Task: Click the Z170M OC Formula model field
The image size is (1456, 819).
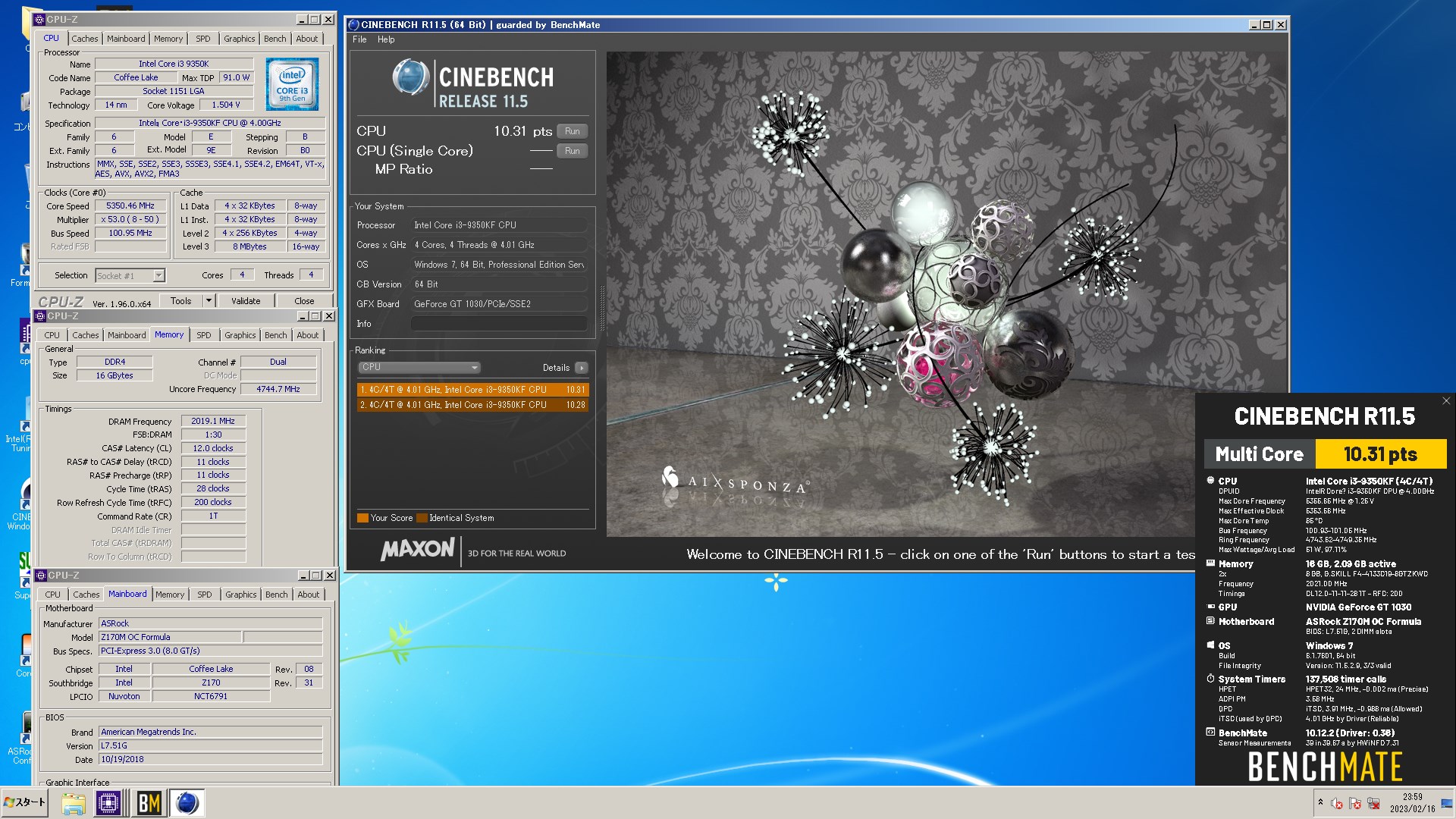Action: (171, 637)
